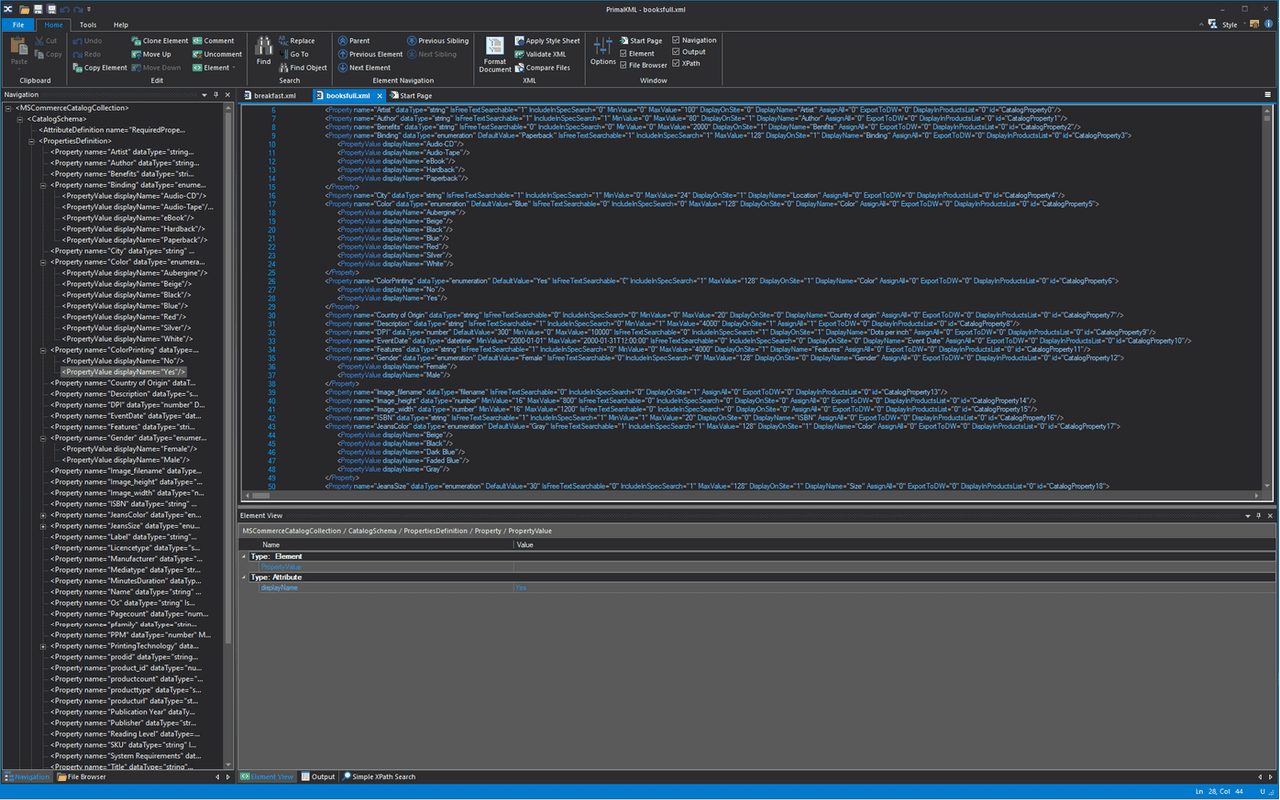Click Replace in Search group
1280x800 pixels.
(296, 41)
